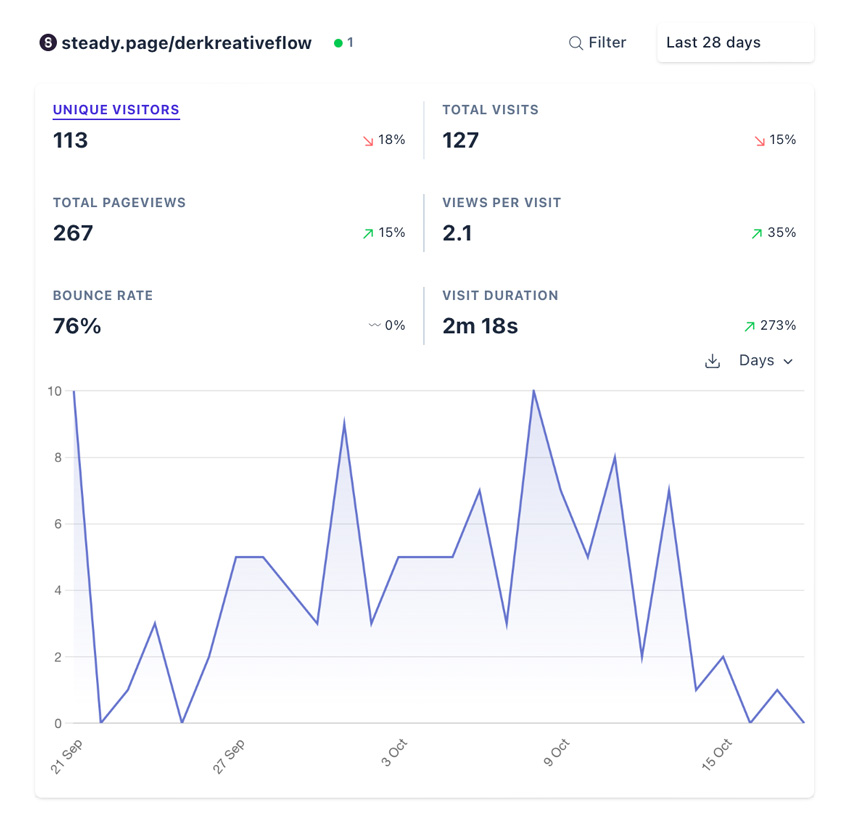Screen dimensions: 850x814
Task: Click the 9 Oct peak on the chart
Action: coord(534,391)
